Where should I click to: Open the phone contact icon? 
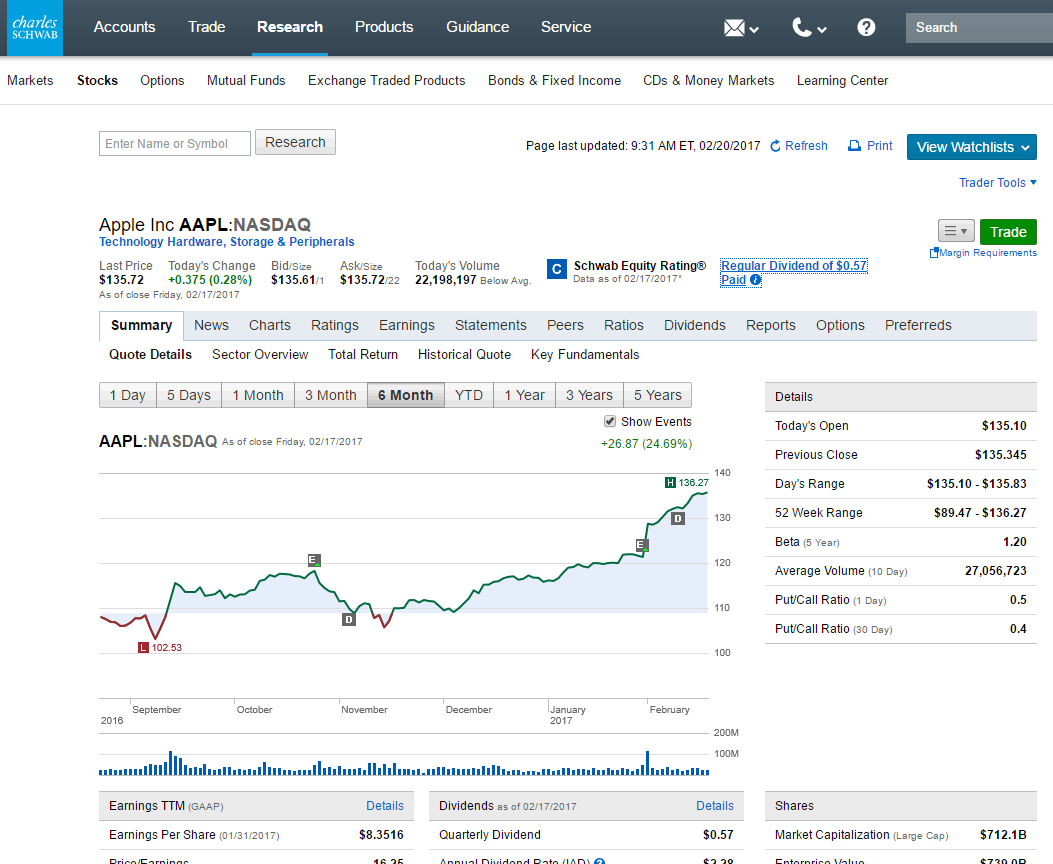coord(802,28)
